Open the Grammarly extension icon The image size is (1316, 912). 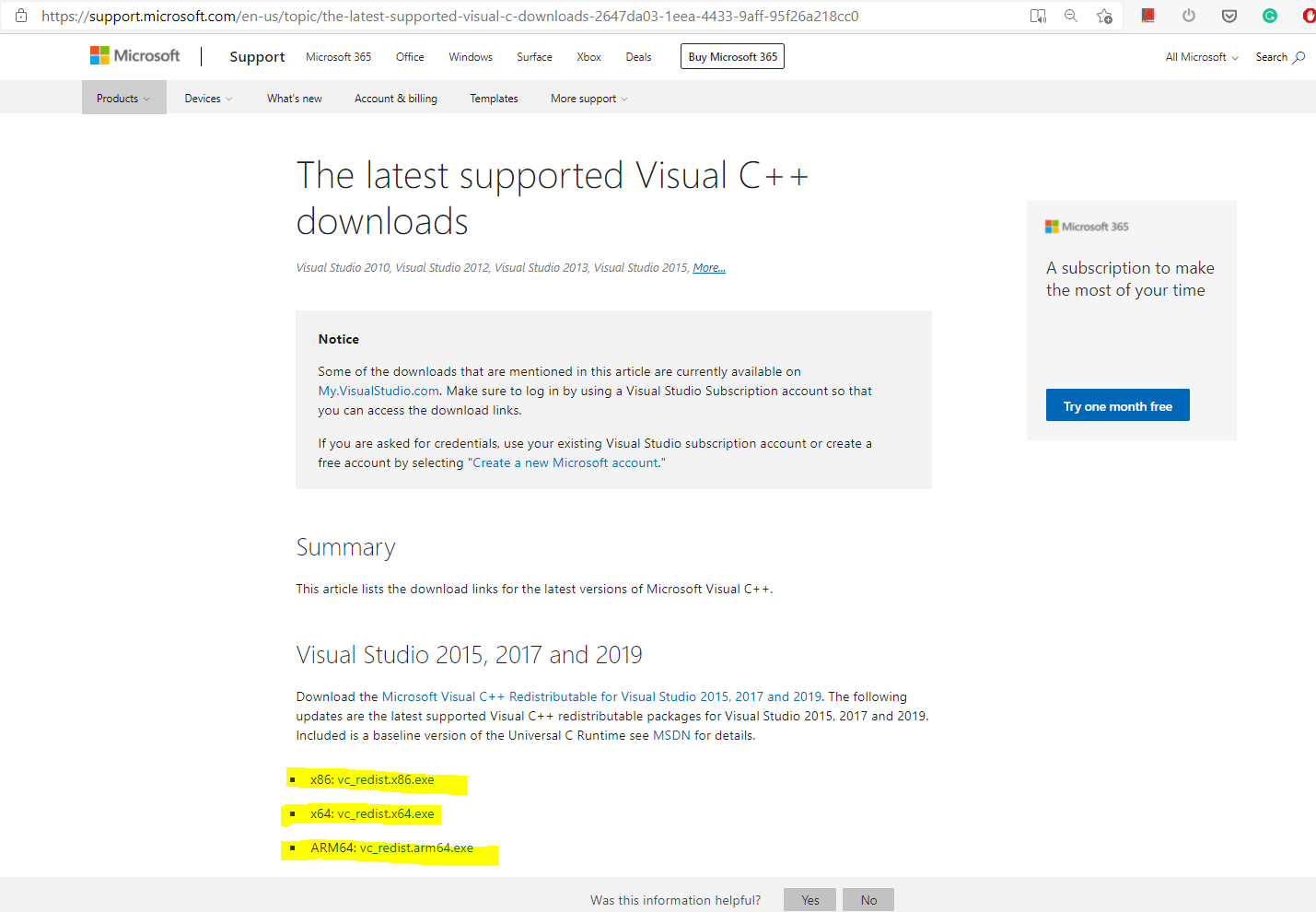(x=1270, y=16)
